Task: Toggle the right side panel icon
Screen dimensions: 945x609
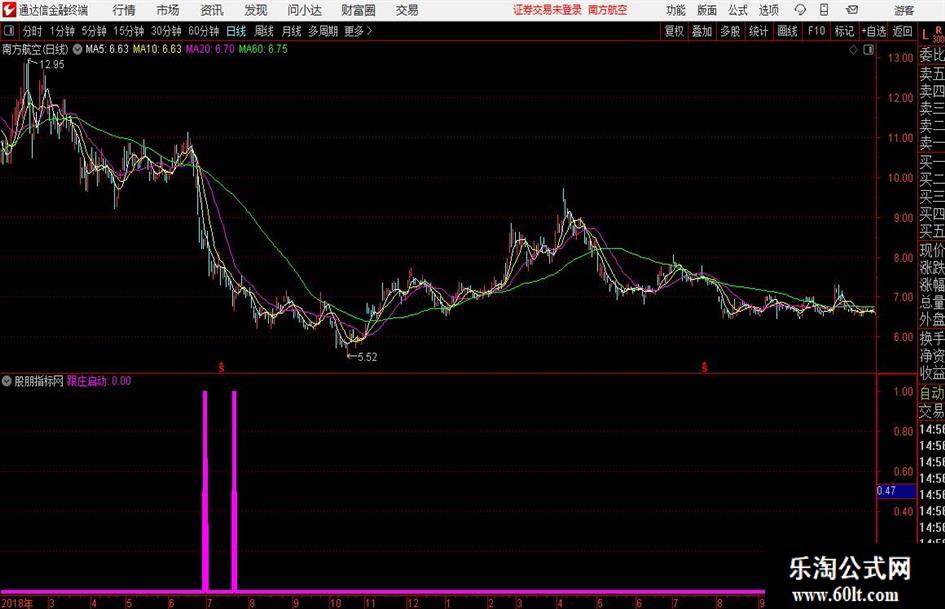Action: [868, 50]
